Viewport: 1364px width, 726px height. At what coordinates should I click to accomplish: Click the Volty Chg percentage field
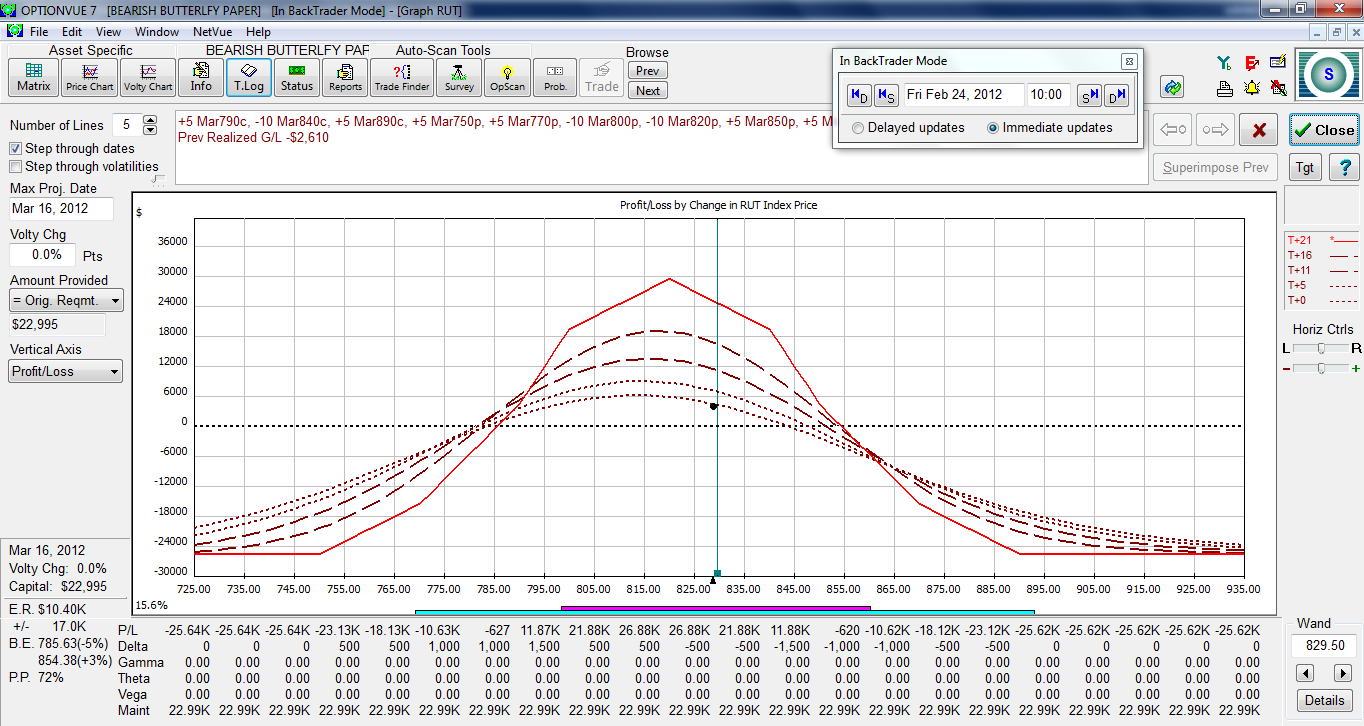[42, 255]
